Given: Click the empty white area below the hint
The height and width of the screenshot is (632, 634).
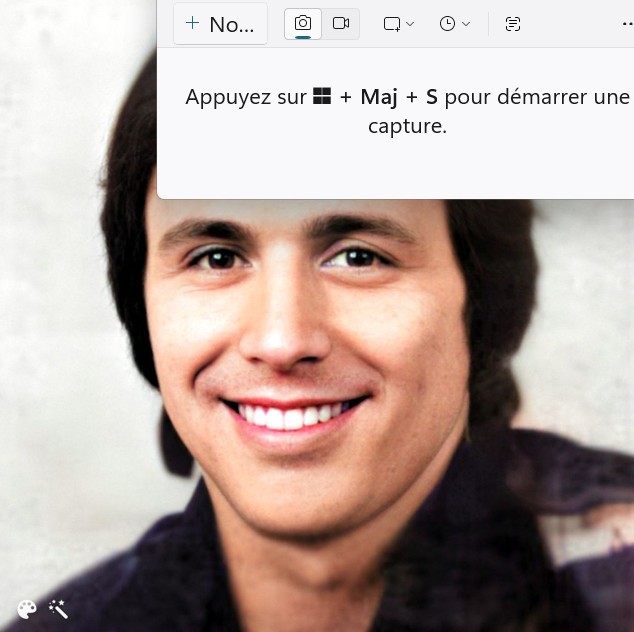Looking at the screenshot, I should (x=400, y=168).
